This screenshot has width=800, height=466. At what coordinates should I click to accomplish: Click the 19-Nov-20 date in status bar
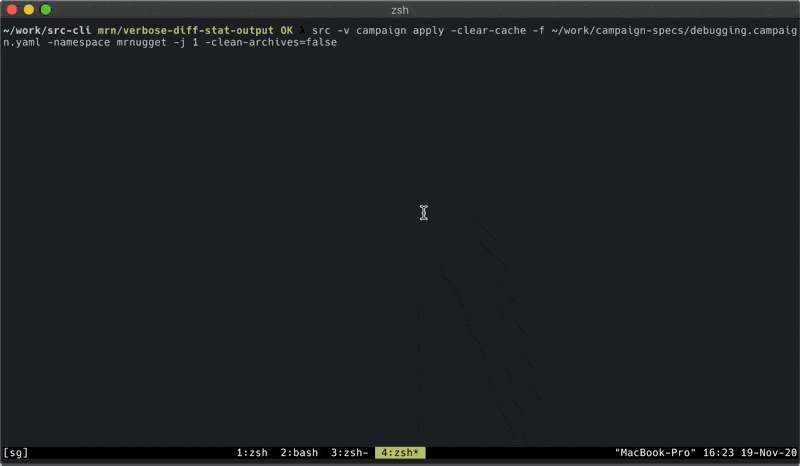tap(768, 453)
